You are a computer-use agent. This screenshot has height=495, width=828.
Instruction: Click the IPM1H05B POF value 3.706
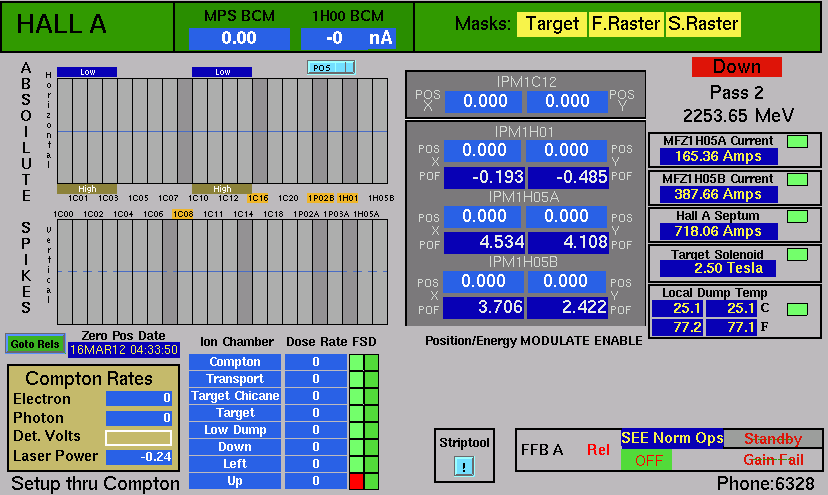[x=483, y=307]
